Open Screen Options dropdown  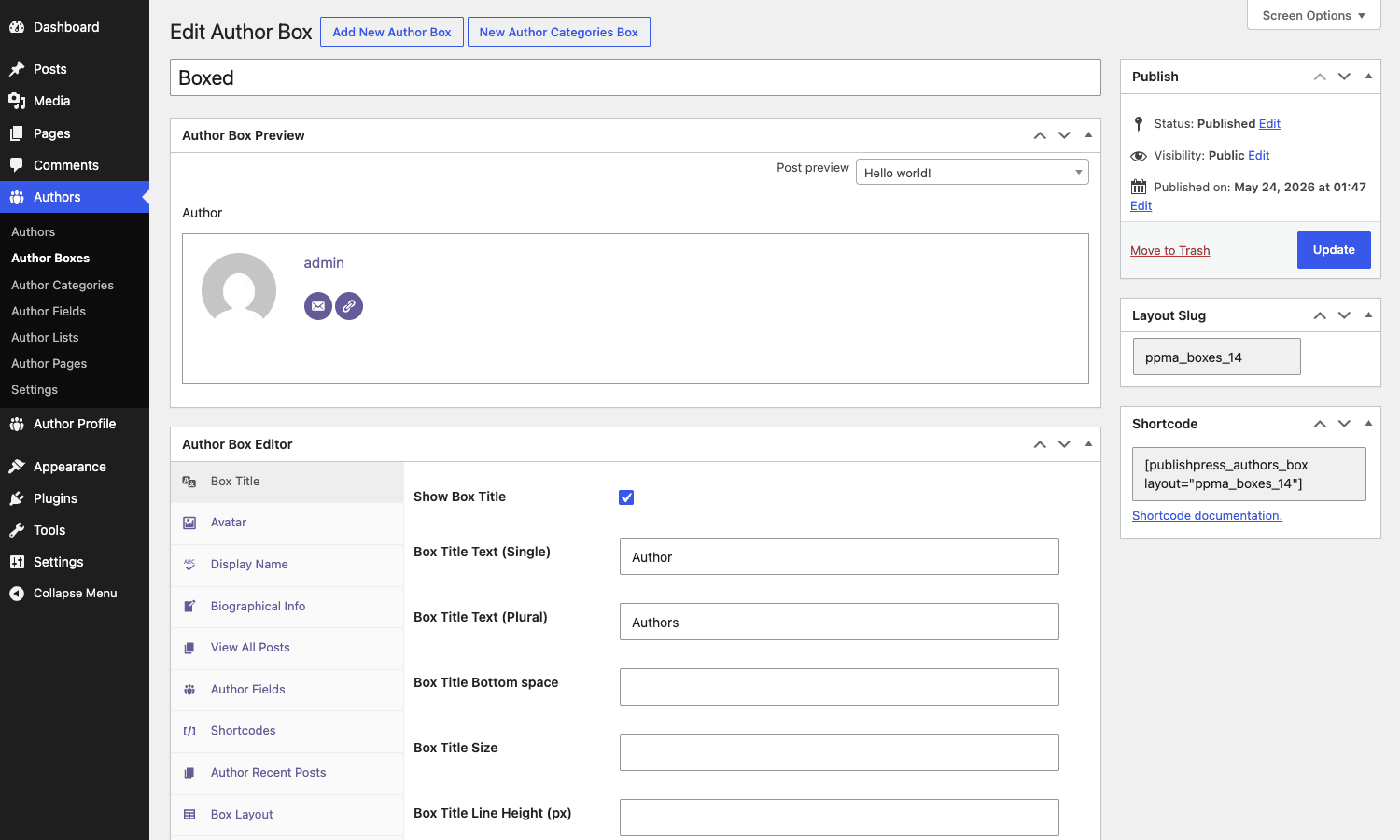click(x=1314, y=15)
